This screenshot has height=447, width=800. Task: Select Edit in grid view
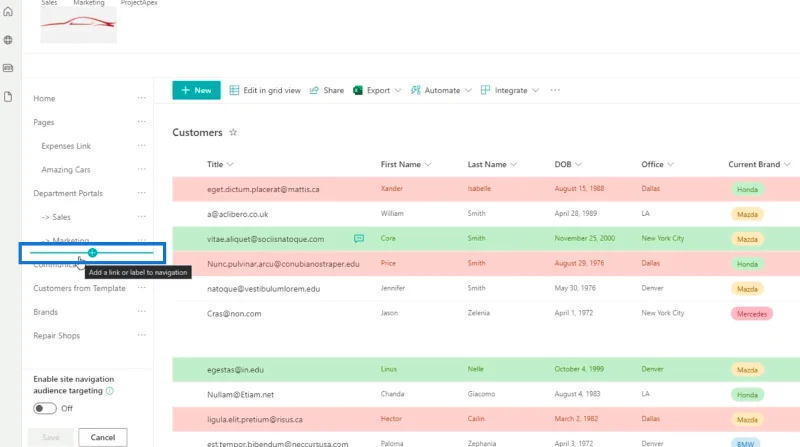click(265, 90)
